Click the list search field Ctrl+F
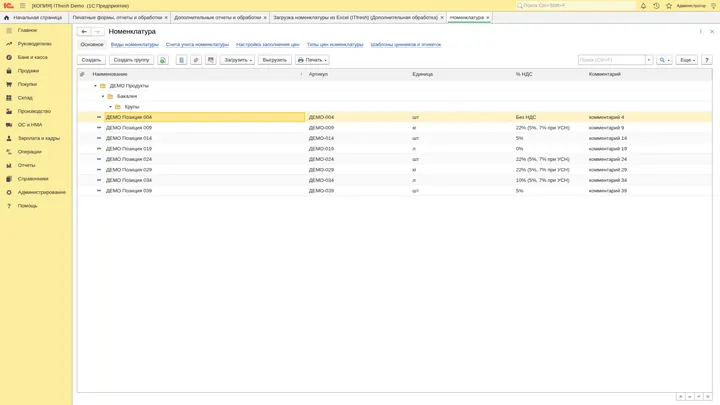 tap(612, 60)
